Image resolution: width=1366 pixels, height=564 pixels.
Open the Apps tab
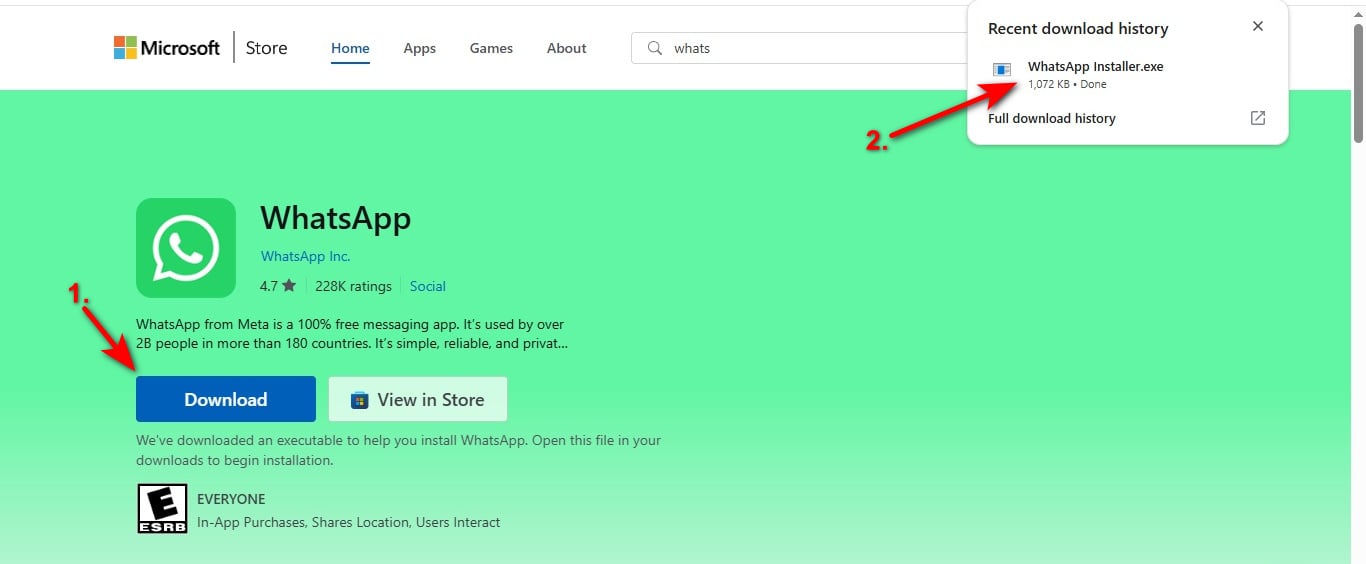pyautogui.click(x=420, y=48)
